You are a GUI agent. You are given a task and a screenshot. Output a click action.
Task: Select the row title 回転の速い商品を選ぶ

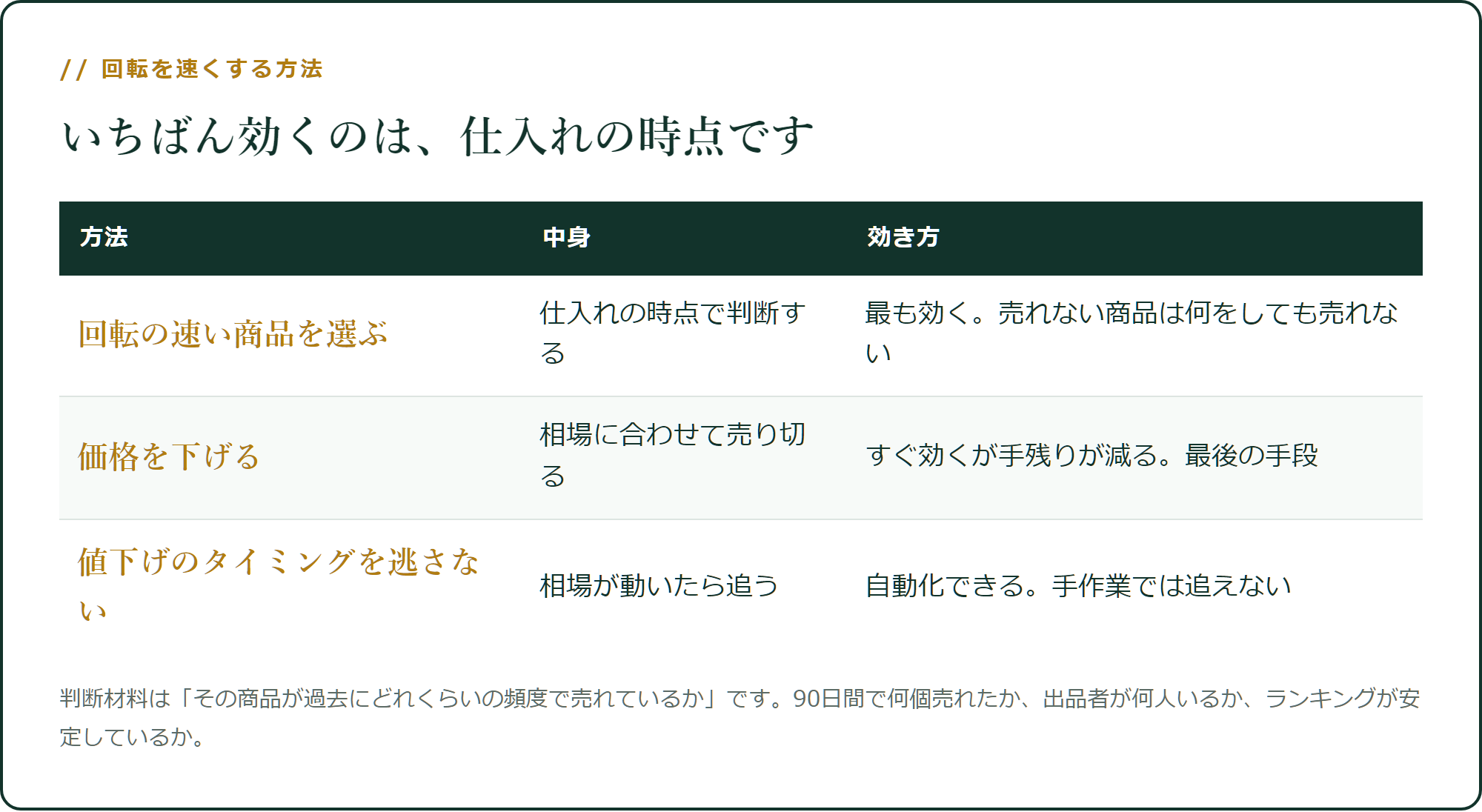[x=233, y=335]
